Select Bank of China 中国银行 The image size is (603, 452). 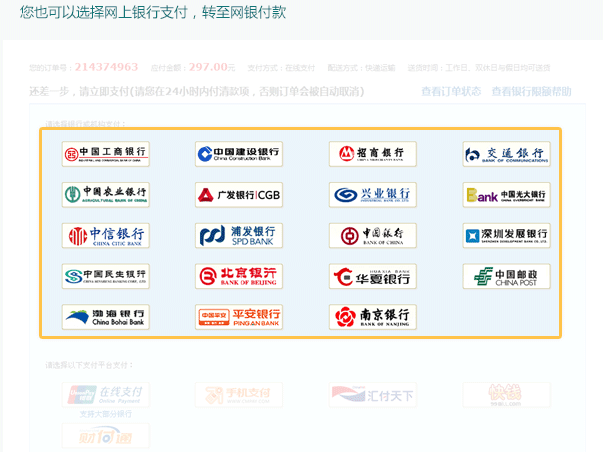[373, 235]
